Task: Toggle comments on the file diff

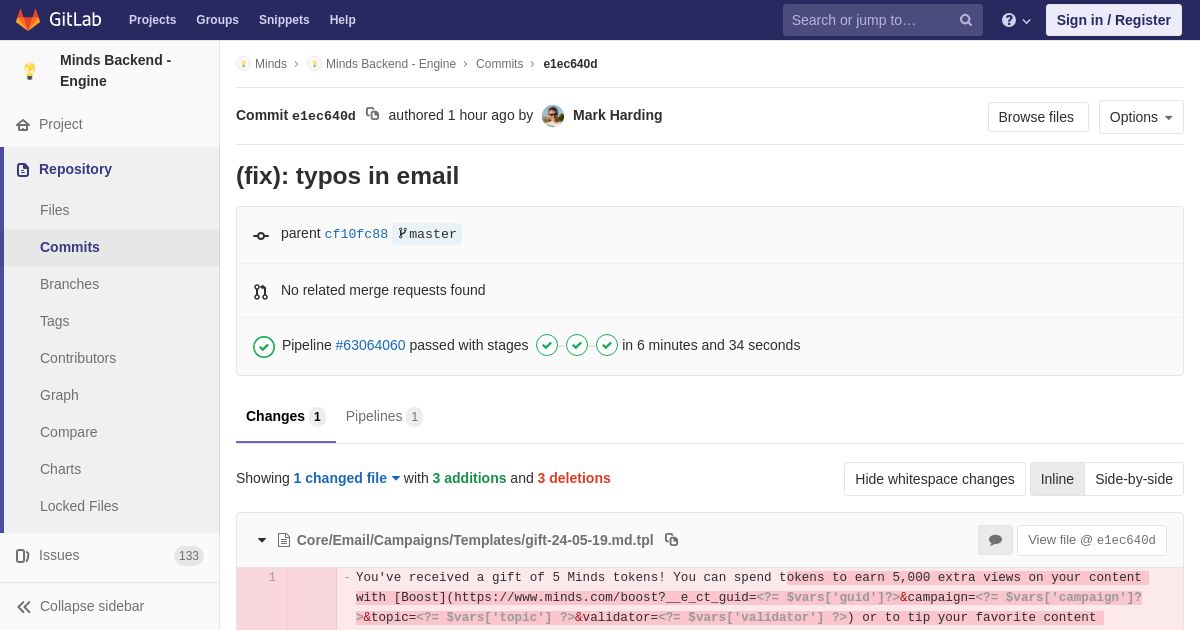Action: 995,540
